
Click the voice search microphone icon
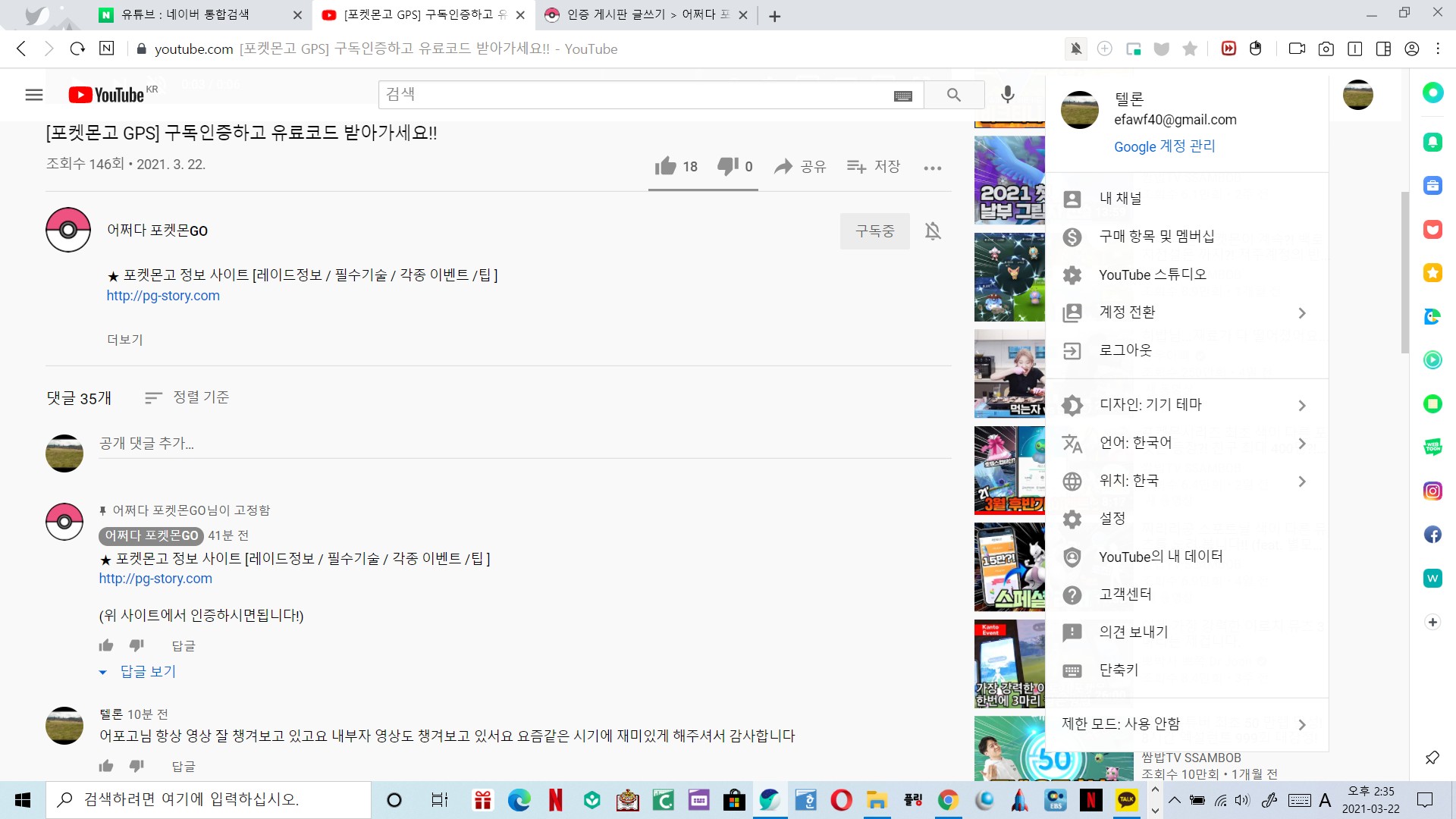click(1007, 95)
